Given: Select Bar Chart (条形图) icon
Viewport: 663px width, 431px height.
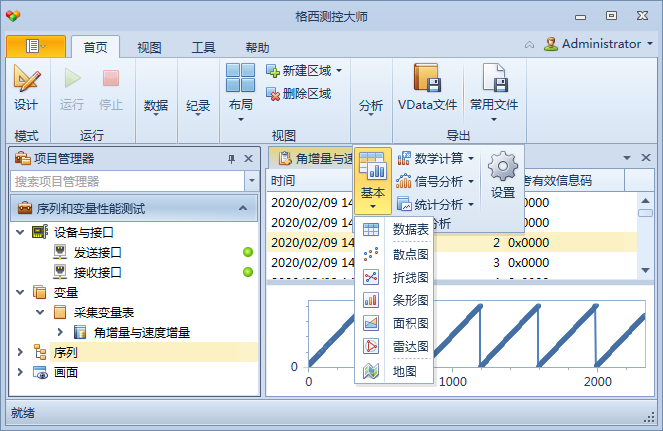Looking at the screenshot, I should 371,300.
